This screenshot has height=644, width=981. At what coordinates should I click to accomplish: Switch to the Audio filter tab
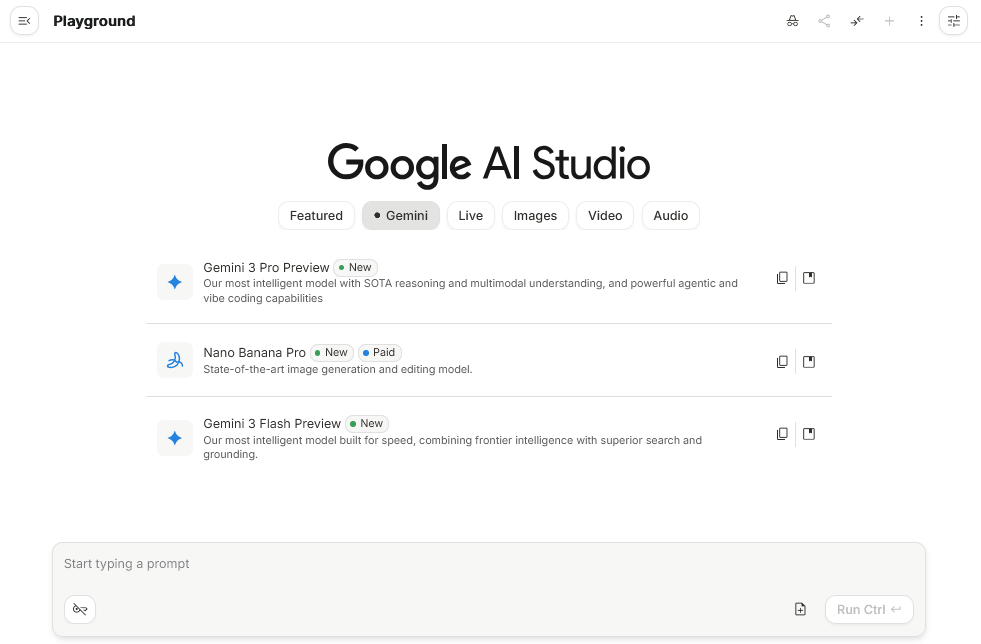pyautogui.click(x=670, y=215)
